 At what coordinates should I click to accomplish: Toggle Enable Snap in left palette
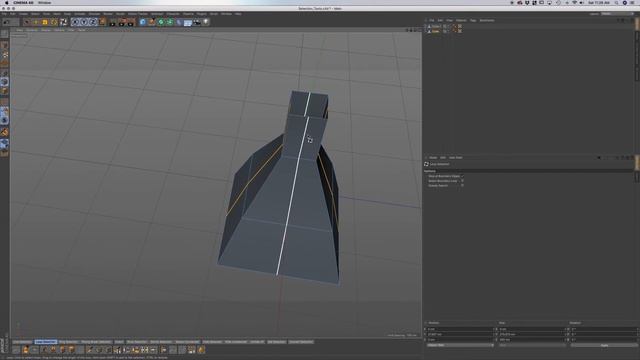4,132
